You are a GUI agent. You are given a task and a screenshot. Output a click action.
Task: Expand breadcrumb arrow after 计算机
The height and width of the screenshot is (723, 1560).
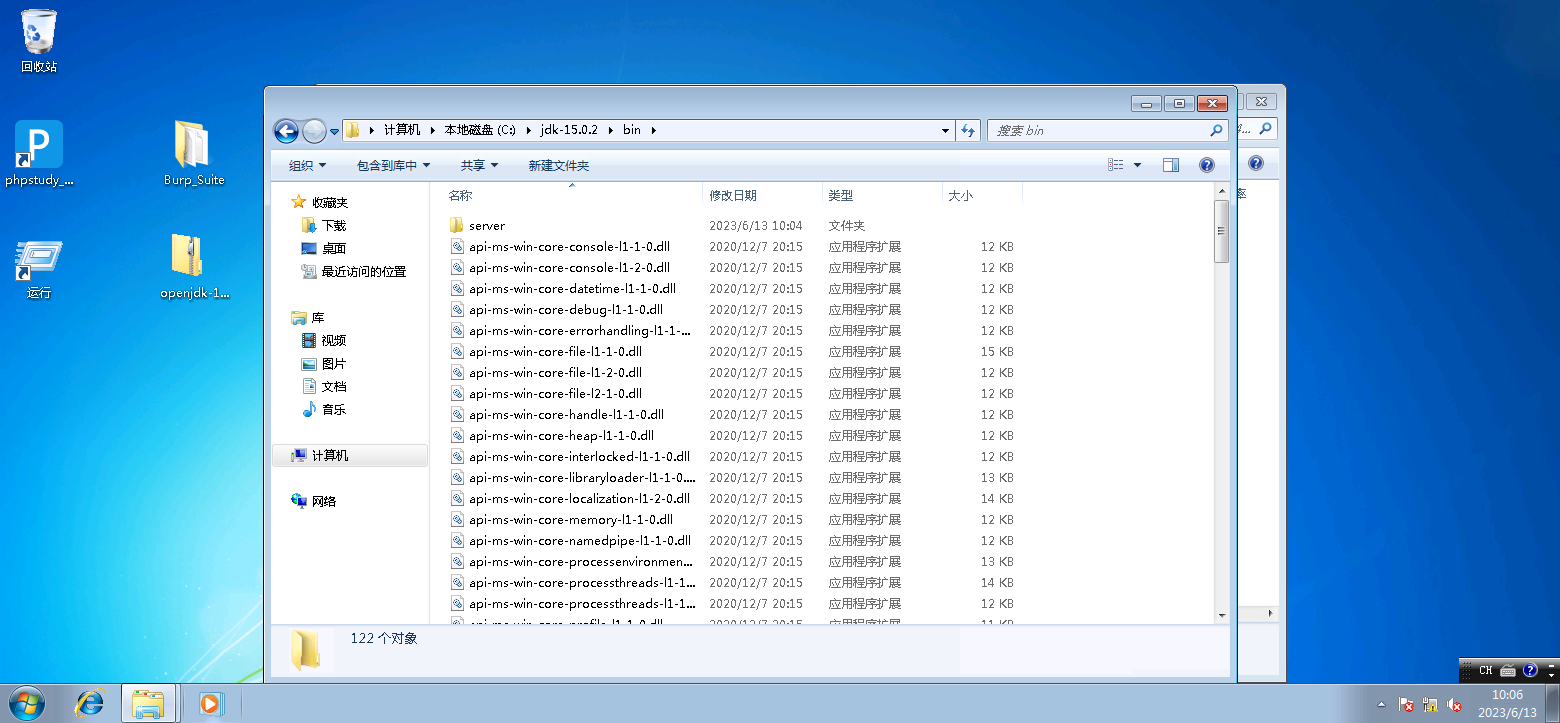(434, 130)
